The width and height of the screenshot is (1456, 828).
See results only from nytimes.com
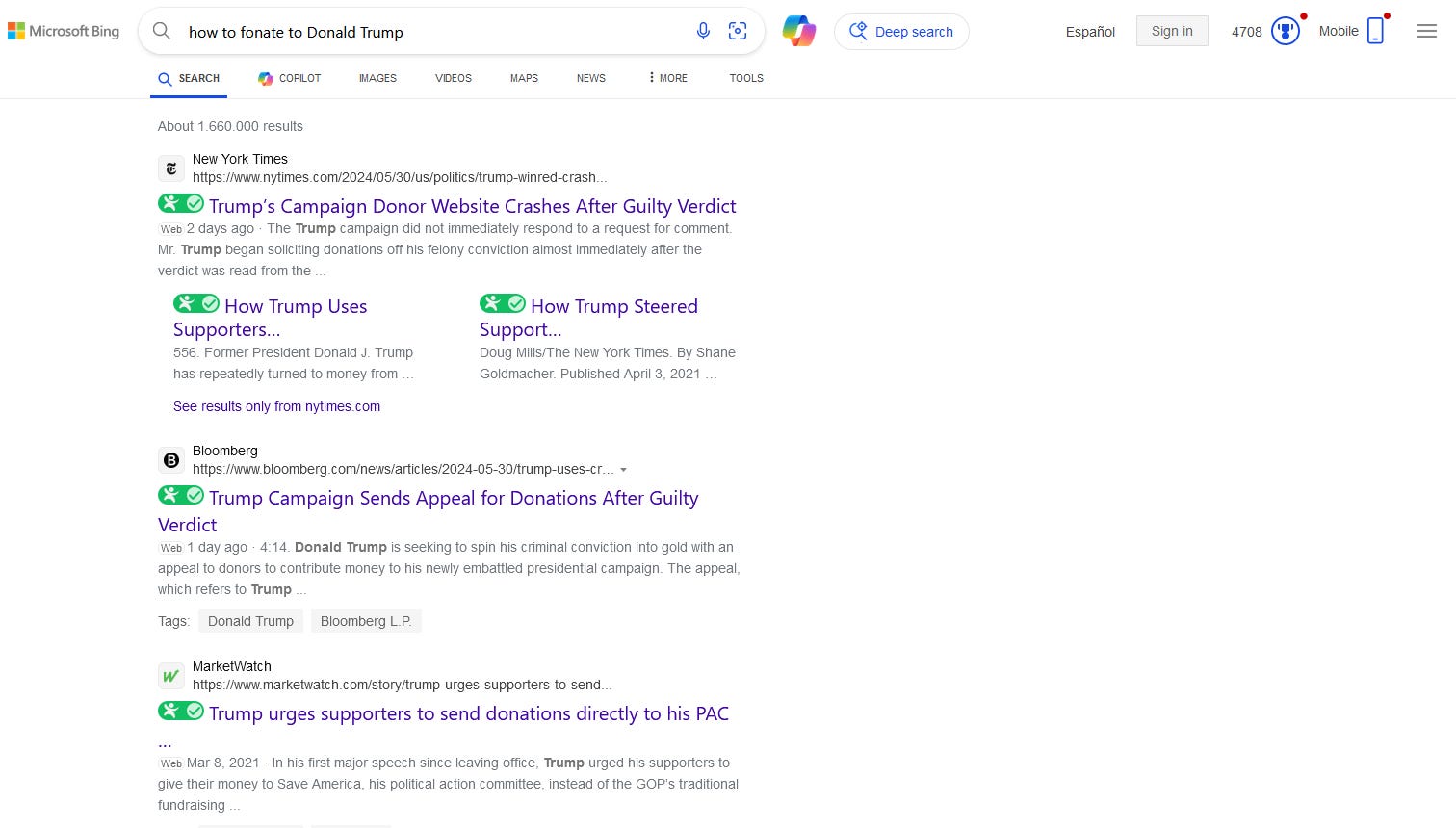click(x=276, y=406)
